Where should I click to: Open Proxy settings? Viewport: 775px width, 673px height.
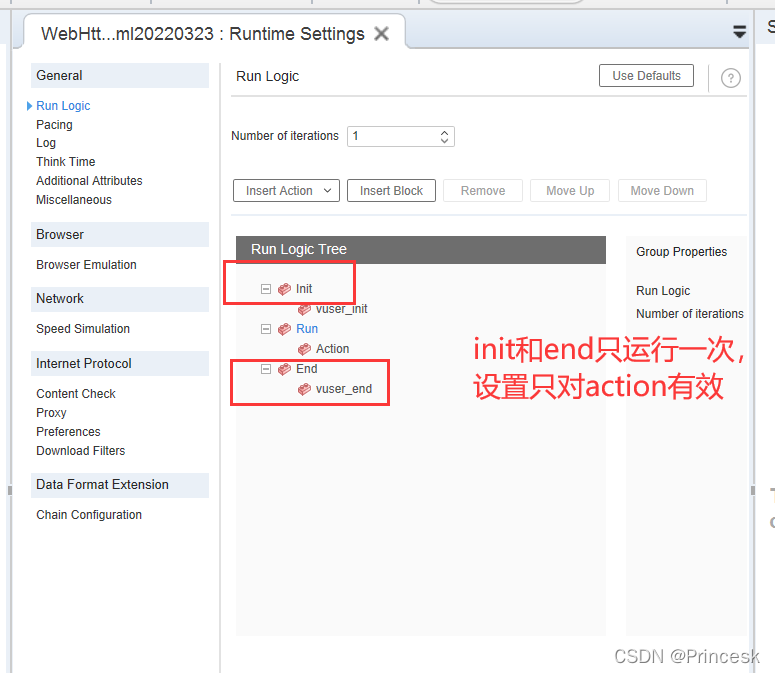tap(51, 413)
